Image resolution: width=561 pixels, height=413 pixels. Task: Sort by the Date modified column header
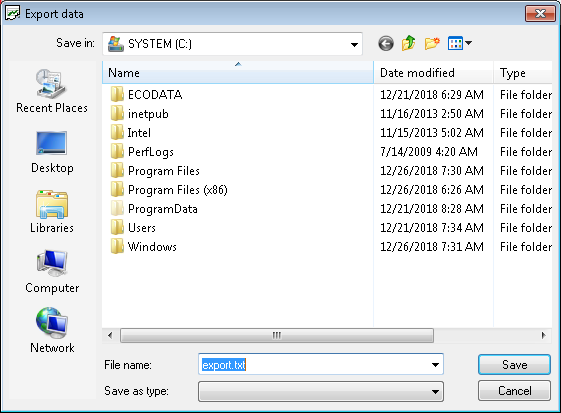tap(434, 73)
